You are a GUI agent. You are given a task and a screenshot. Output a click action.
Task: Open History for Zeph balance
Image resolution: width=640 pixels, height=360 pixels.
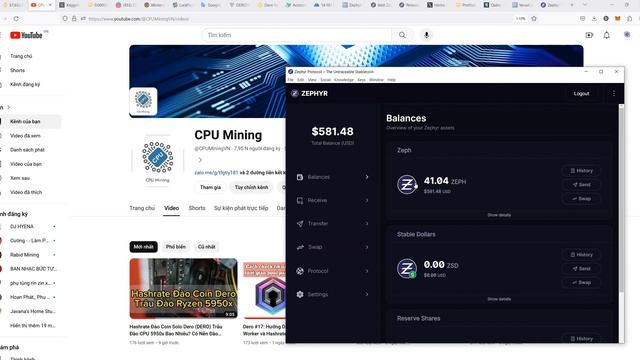581,171
